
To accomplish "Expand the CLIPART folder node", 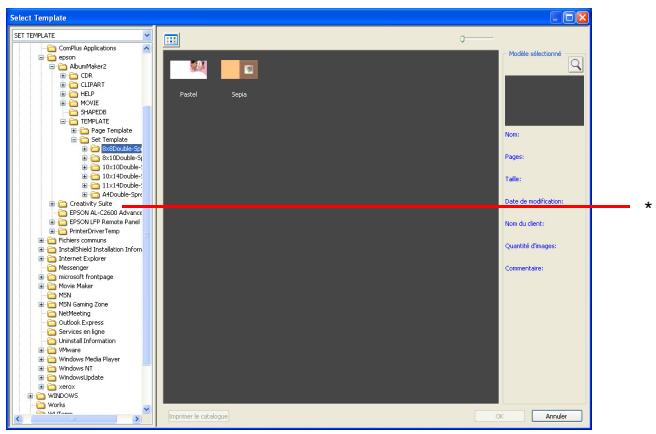I will (x=63, y=85).
